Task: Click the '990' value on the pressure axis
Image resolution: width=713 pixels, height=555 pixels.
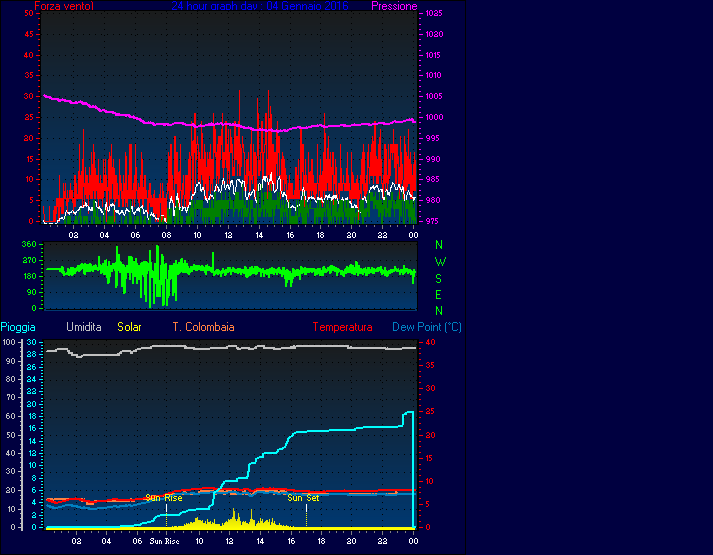Action: coord(432,159)
